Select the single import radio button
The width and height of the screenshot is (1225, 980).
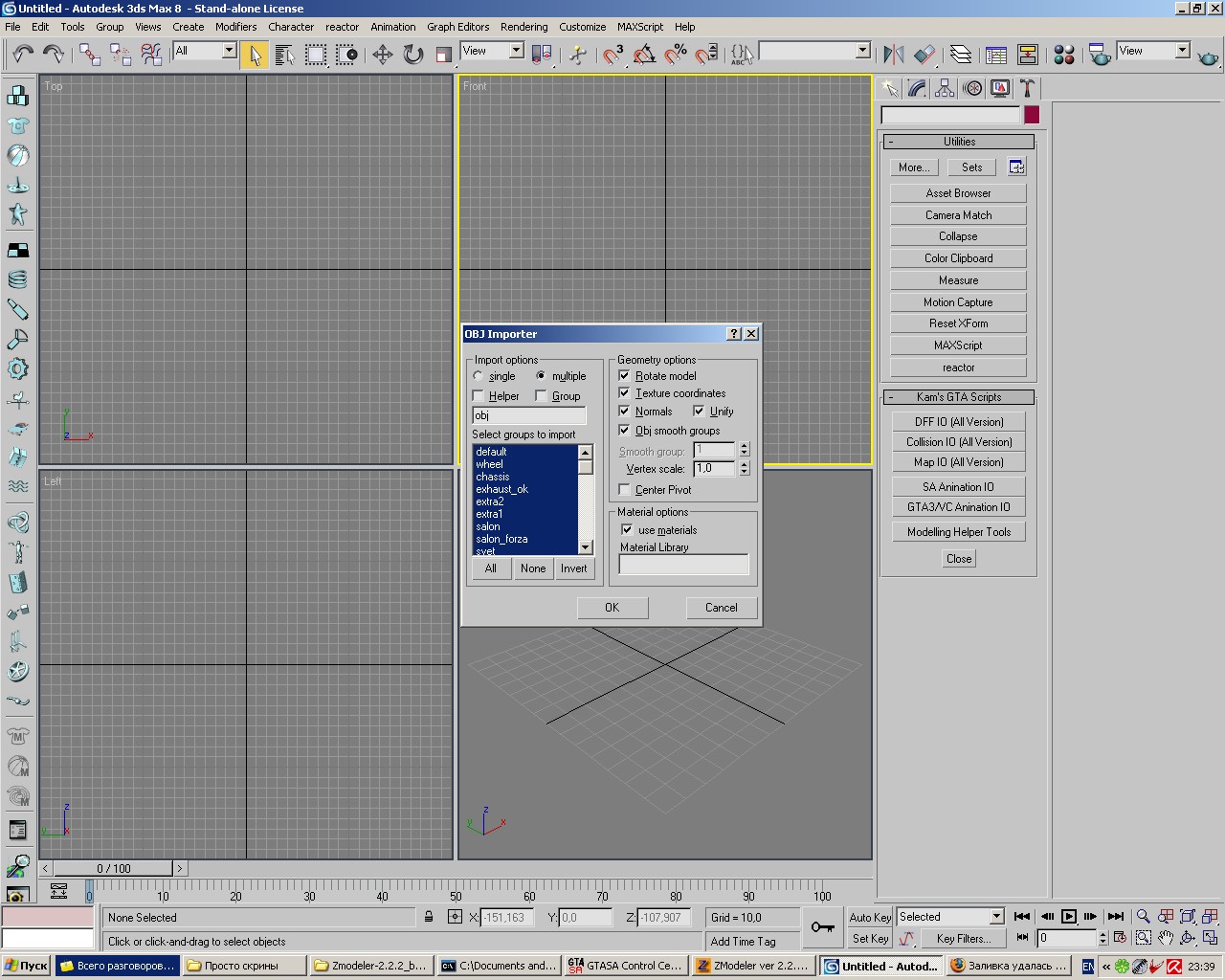pyautogui.click(x=479, y=376)
